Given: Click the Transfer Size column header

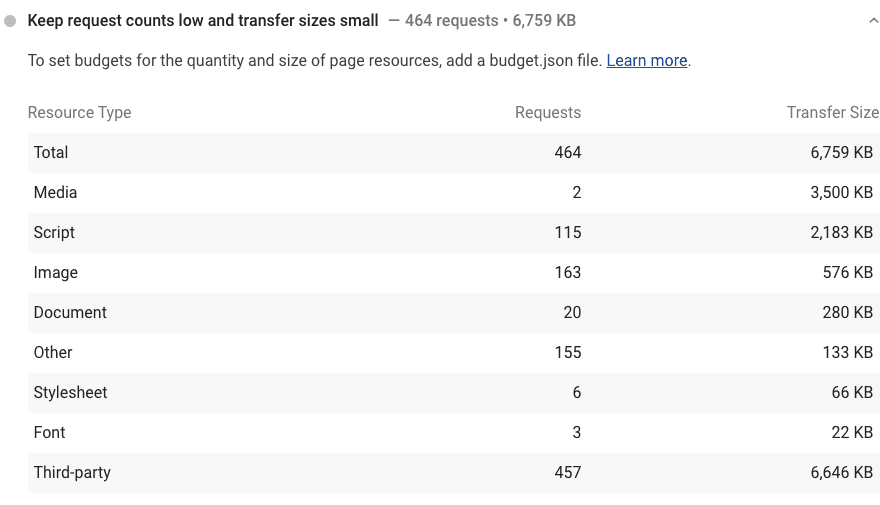Looking at the screenshot, I should pyautogui.click(x=832, y=112).
